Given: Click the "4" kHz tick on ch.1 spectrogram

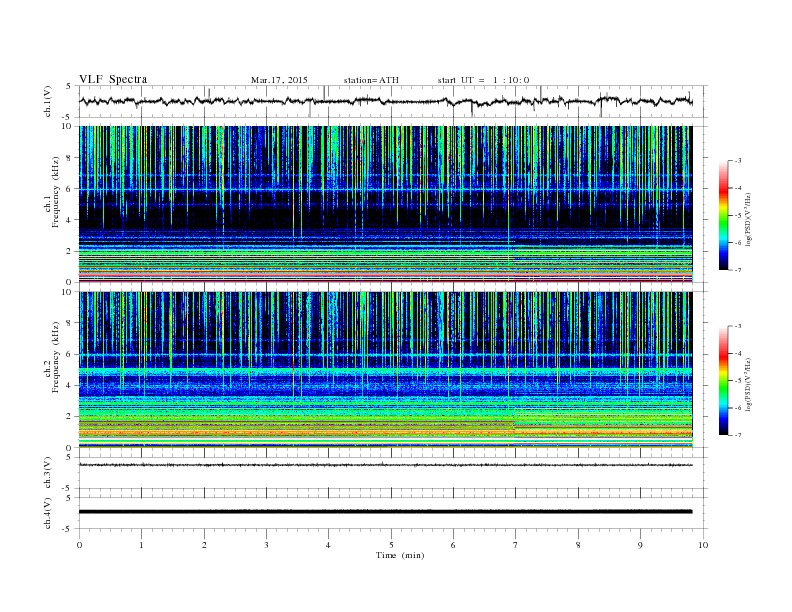Looking at the screenshot, I should coord(69,220).
